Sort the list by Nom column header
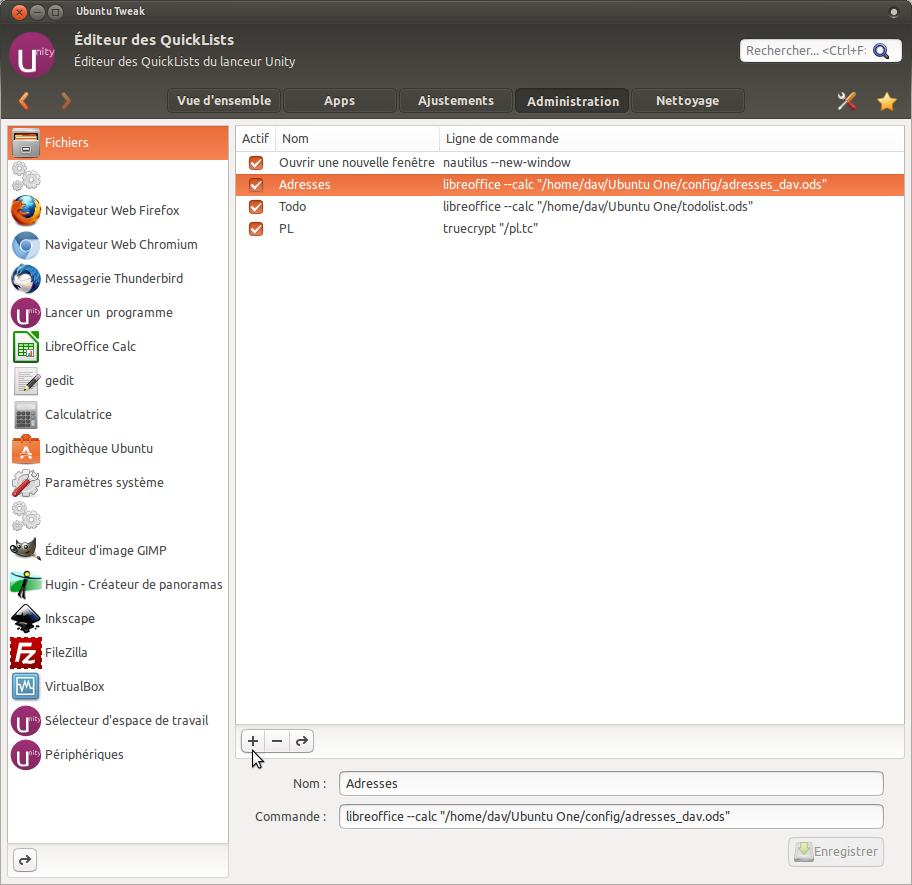The image size is (912, 885). (x=357, y=139)
